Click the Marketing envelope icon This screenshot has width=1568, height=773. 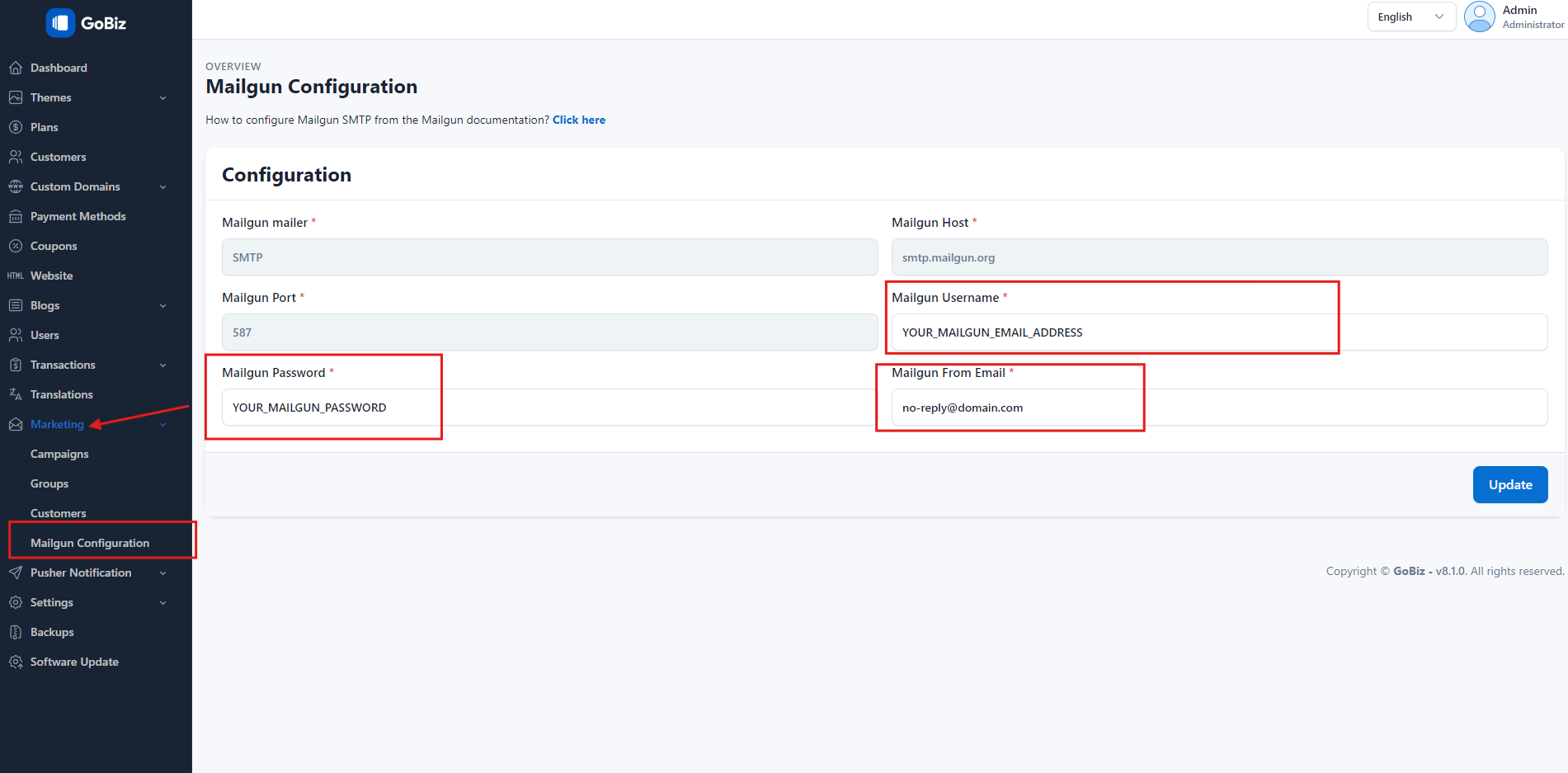[16, 424]
